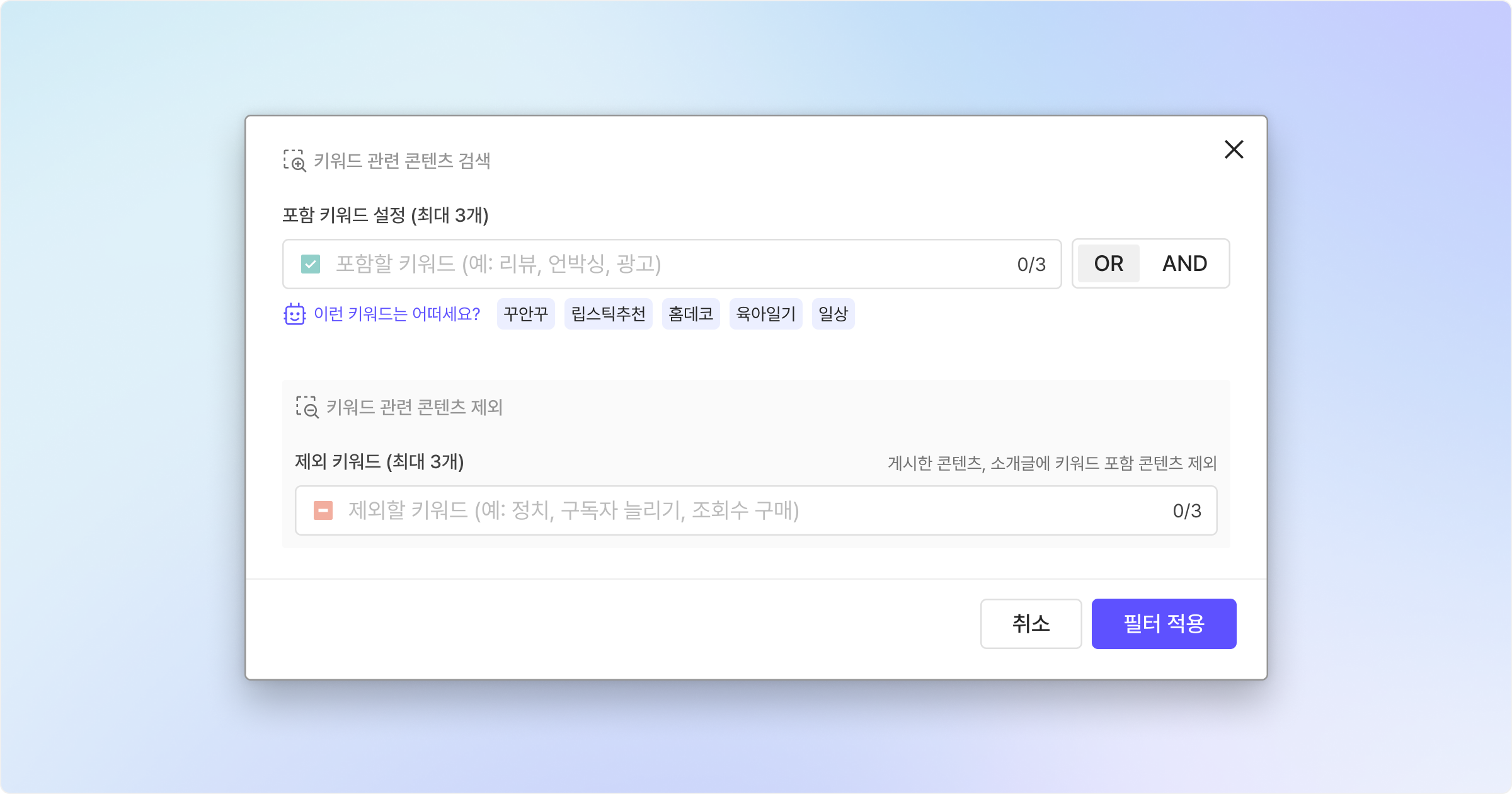Add suggested keyword 일상
Viewport: 1512px width, 794px height.
[x=833, y=314]
